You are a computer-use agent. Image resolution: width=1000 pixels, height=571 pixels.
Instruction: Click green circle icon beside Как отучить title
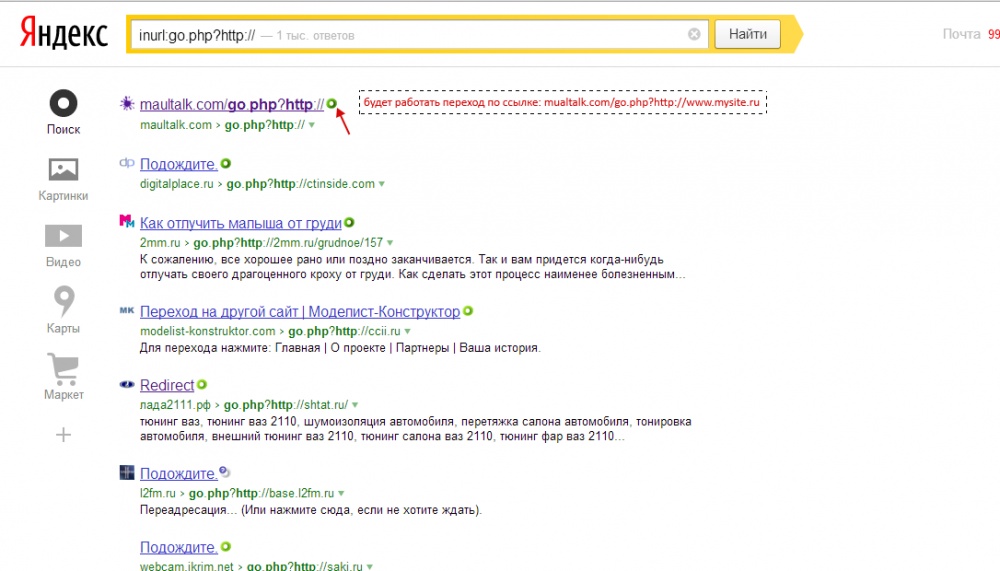point(349,223)
